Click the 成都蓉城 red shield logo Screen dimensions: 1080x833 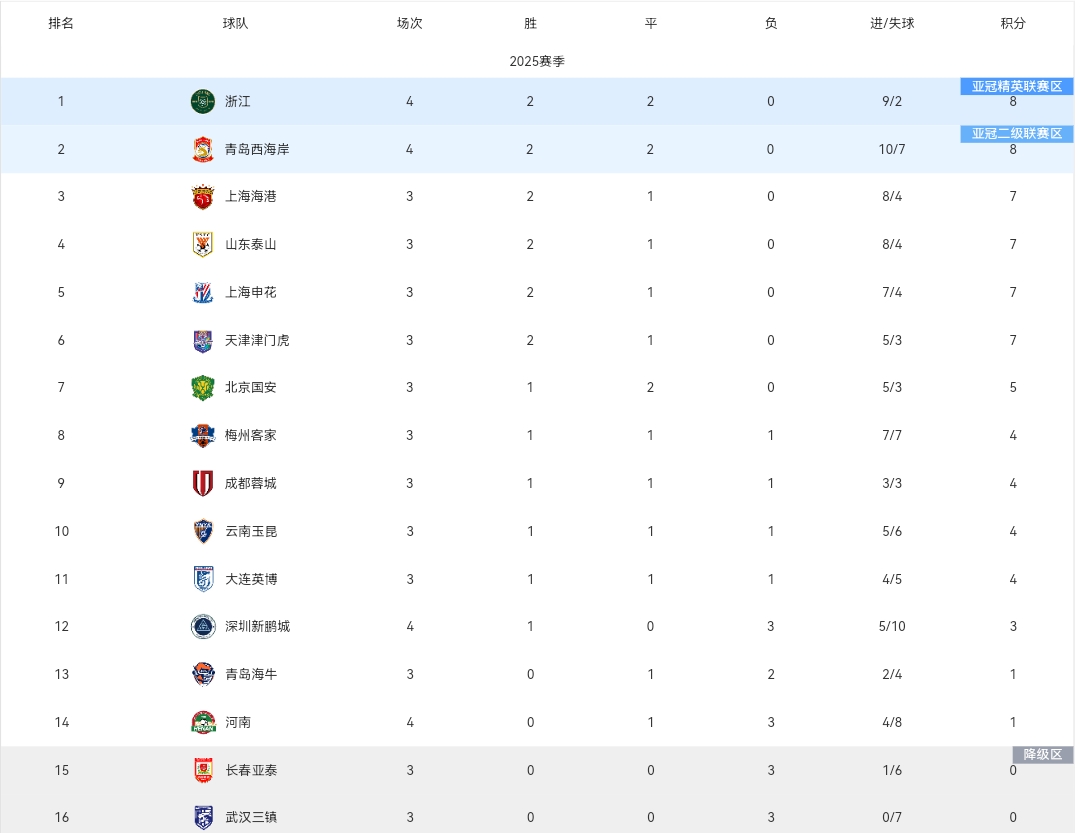[202, 483]
